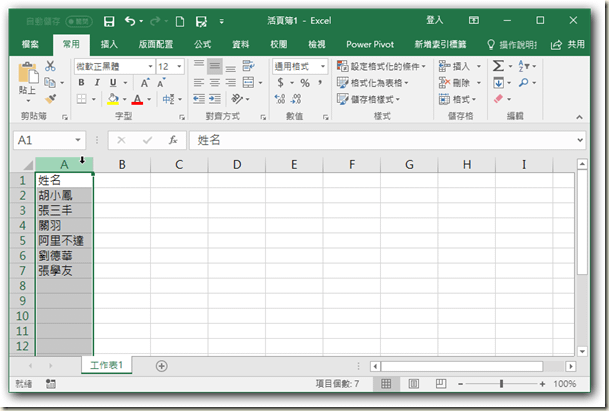Viewport: 609px width, 411px height.
Task: Toggle Normal view in status bar
Action: (x=386, y=384)
